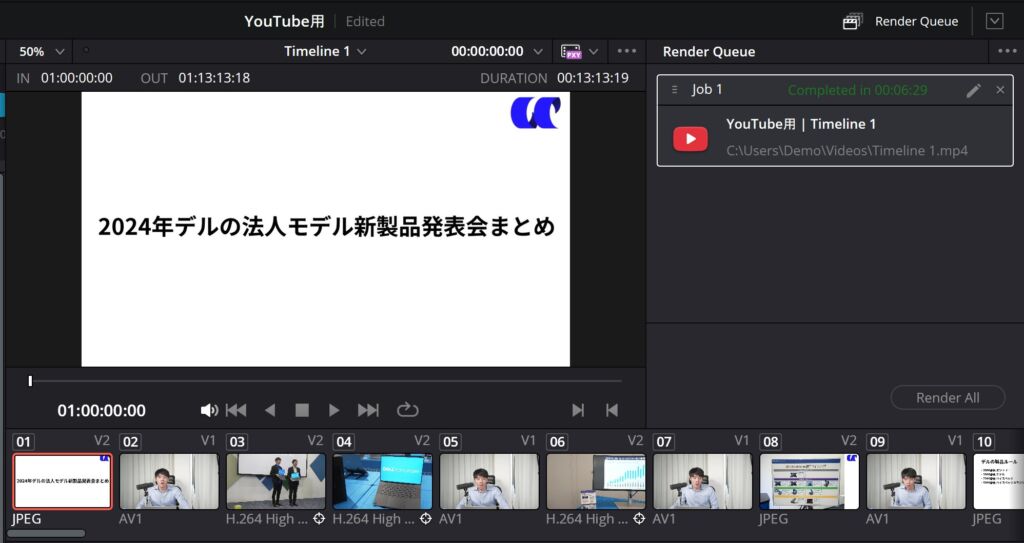Select the YouTube用 | Timeline 1 job title
The width and height of the screenshot is (1024, 543).
click(801, 124)
